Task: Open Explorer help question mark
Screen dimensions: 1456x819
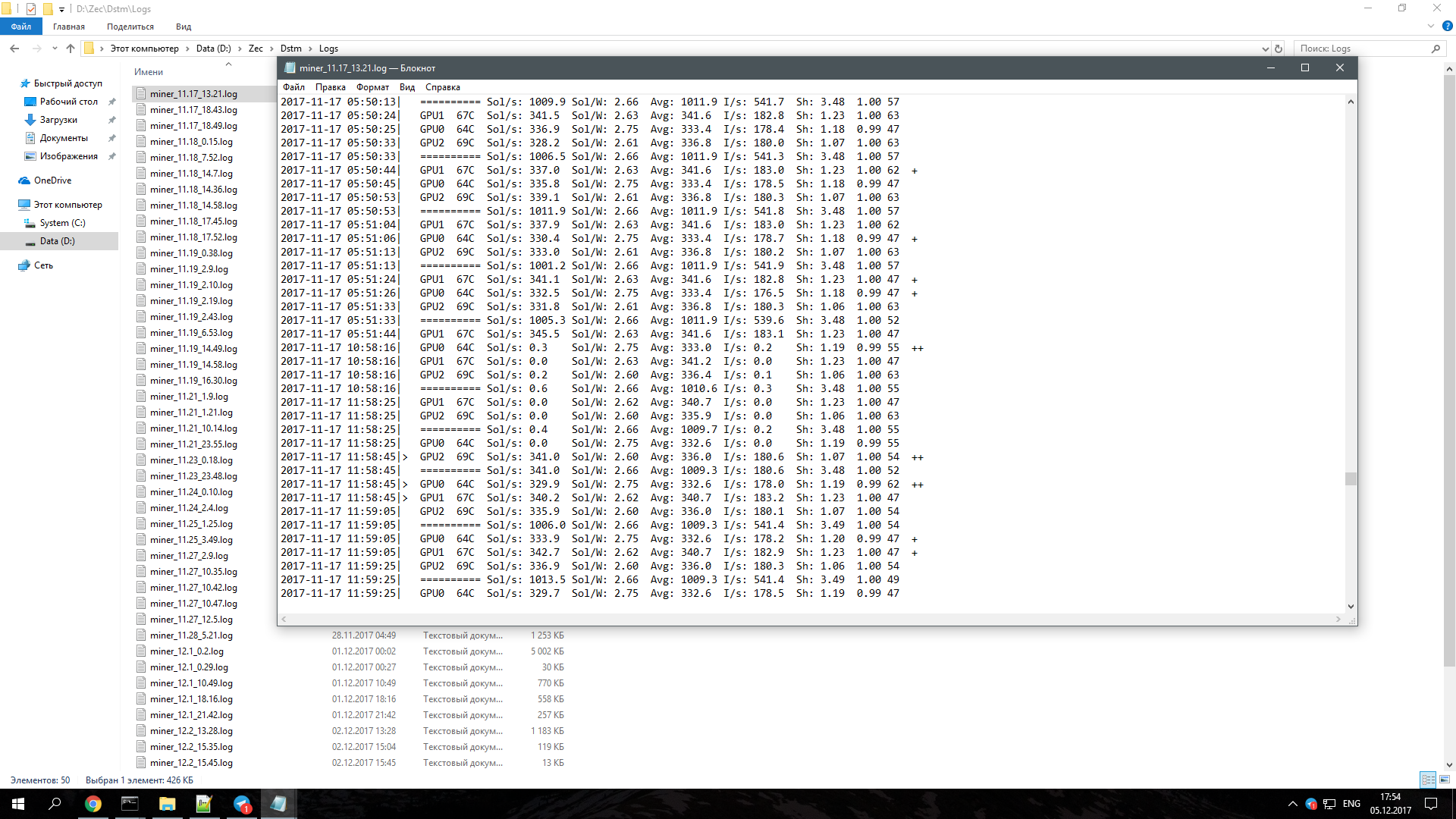Action: point(1447,26)
